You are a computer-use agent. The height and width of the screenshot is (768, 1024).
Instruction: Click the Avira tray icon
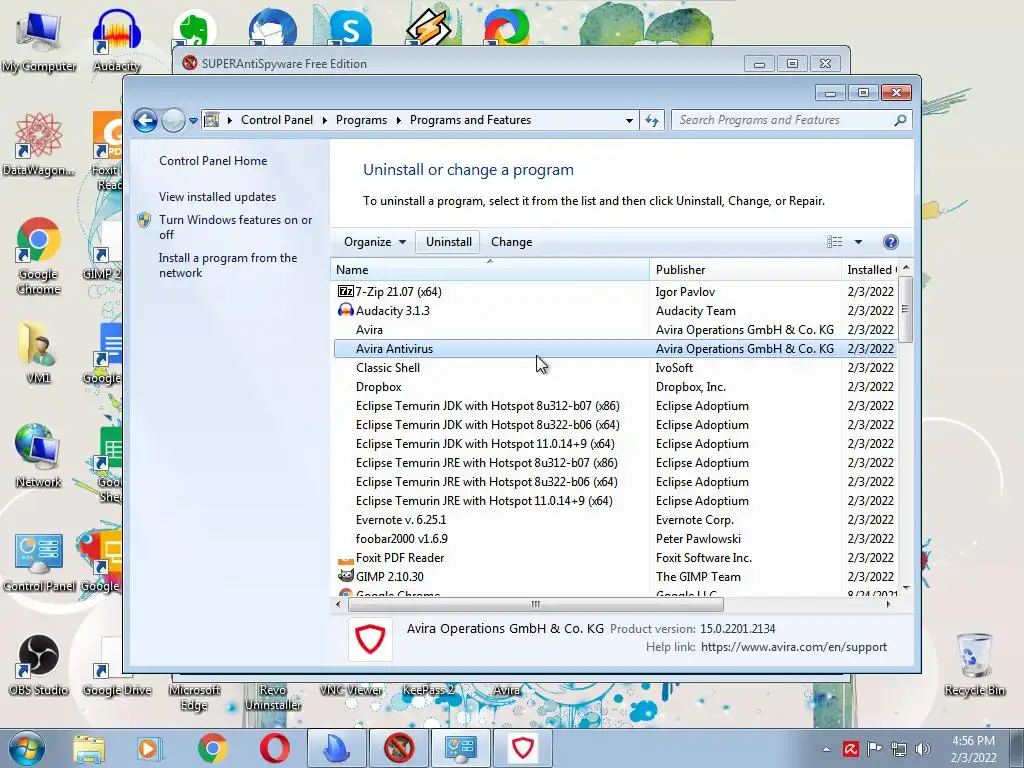(850, 749)
